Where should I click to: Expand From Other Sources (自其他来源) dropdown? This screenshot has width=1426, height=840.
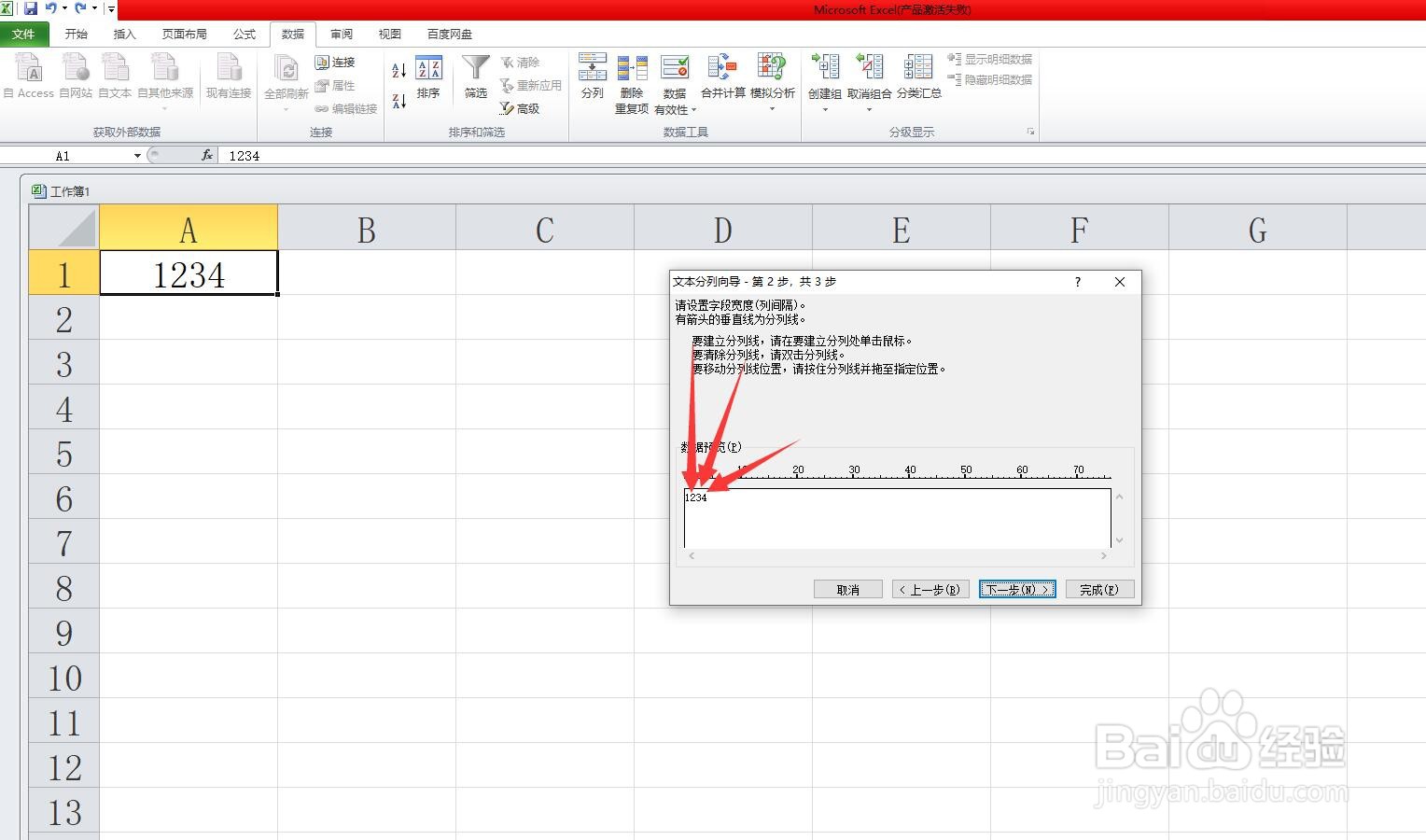click(165, 109)
